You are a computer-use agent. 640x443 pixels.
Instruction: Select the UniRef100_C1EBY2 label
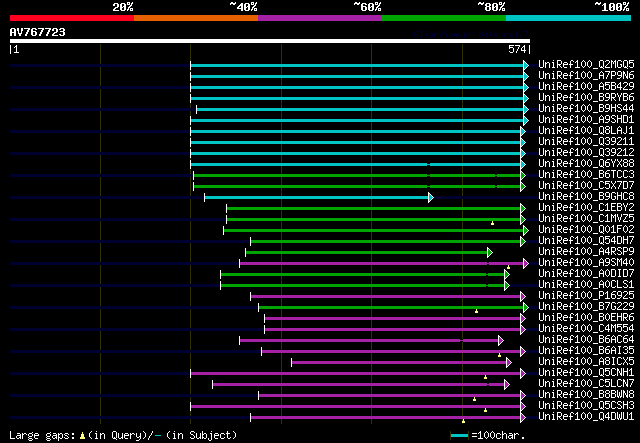pyautogui.click(x=586, y=208)
